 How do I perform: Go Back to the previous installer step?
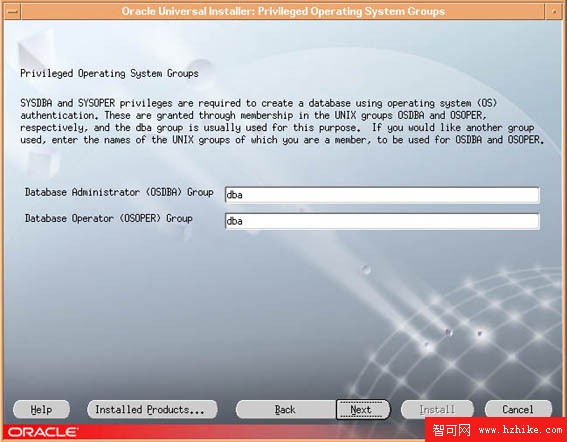coord(285,409)
